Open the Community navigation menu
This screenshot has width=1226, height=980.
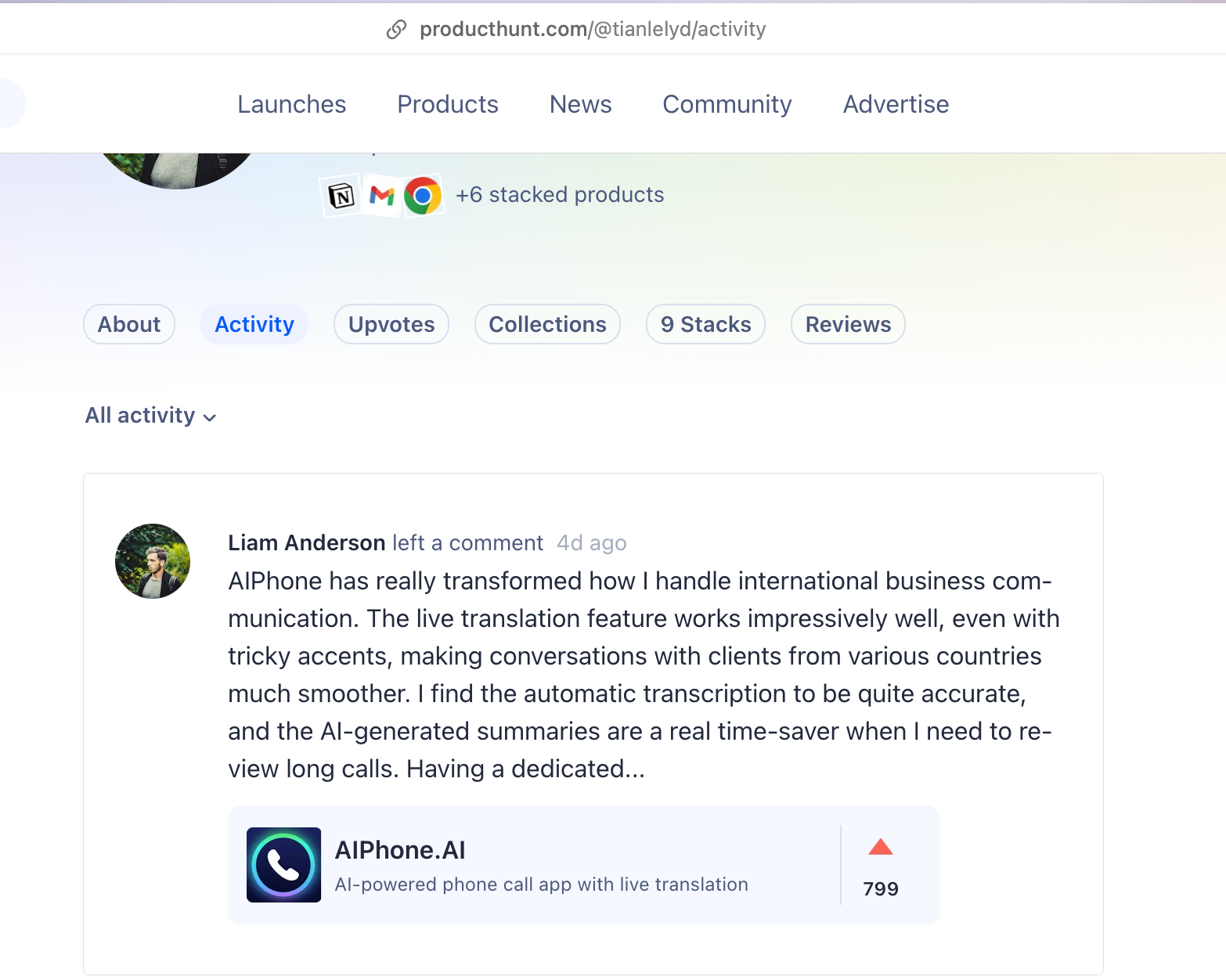(x=727, y=104)
